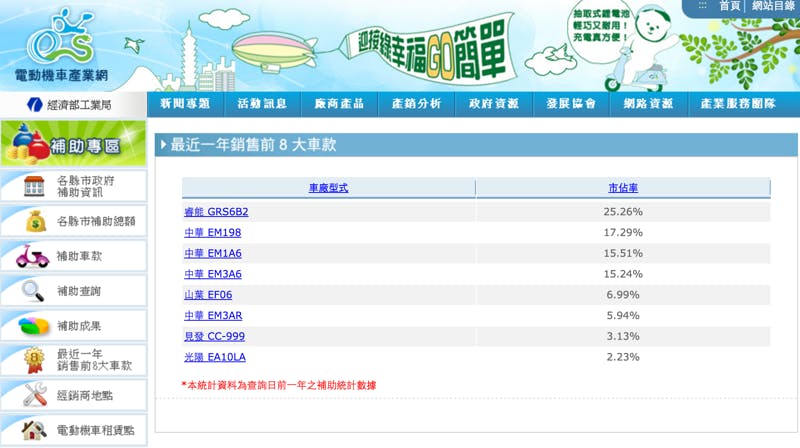The height and width of the screenshot is (448, 800).
Task: Open 山葉 EF06 model link
Action: point(208,295)
